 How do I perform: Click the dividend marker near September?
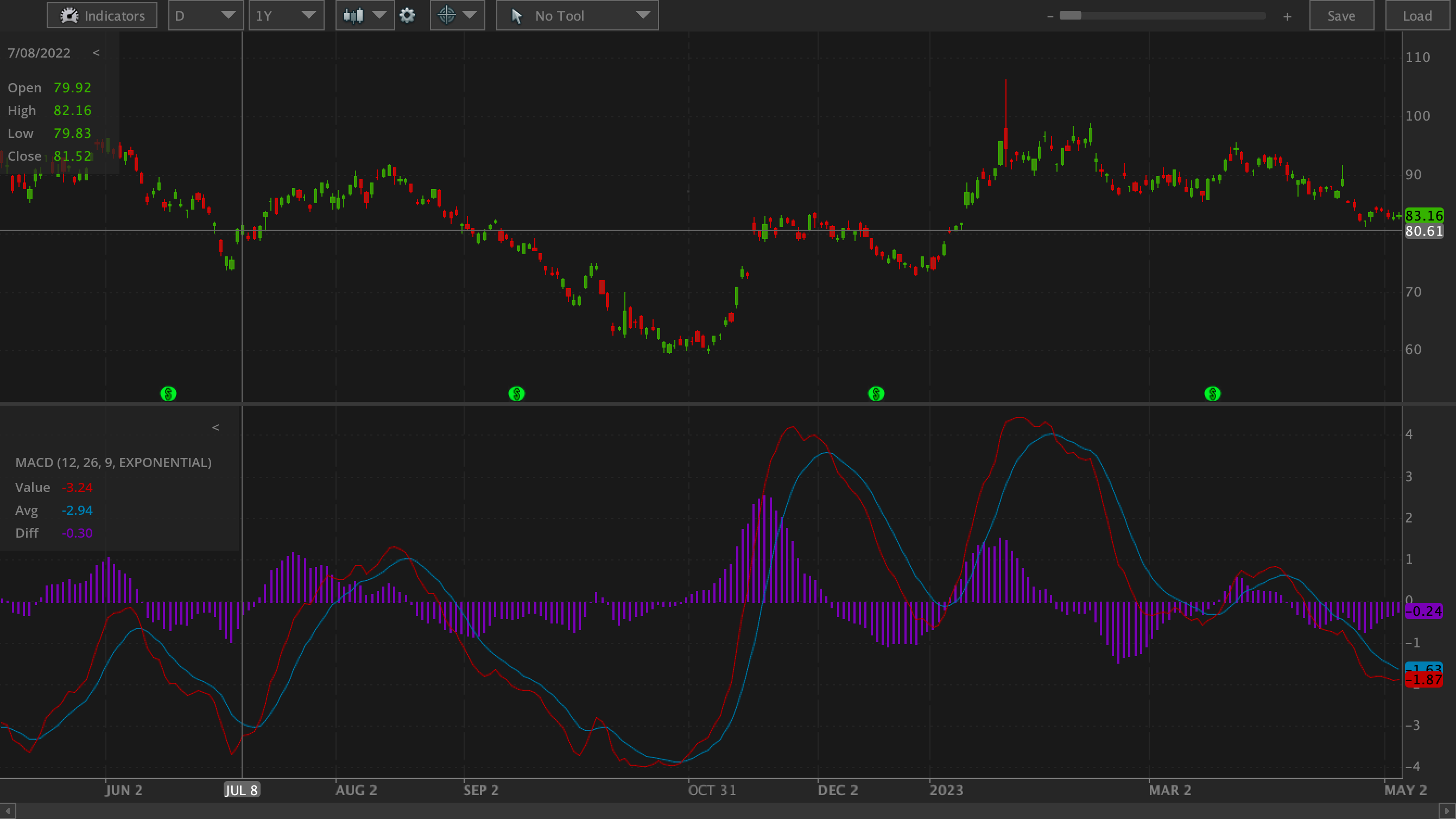coord(517,393)
